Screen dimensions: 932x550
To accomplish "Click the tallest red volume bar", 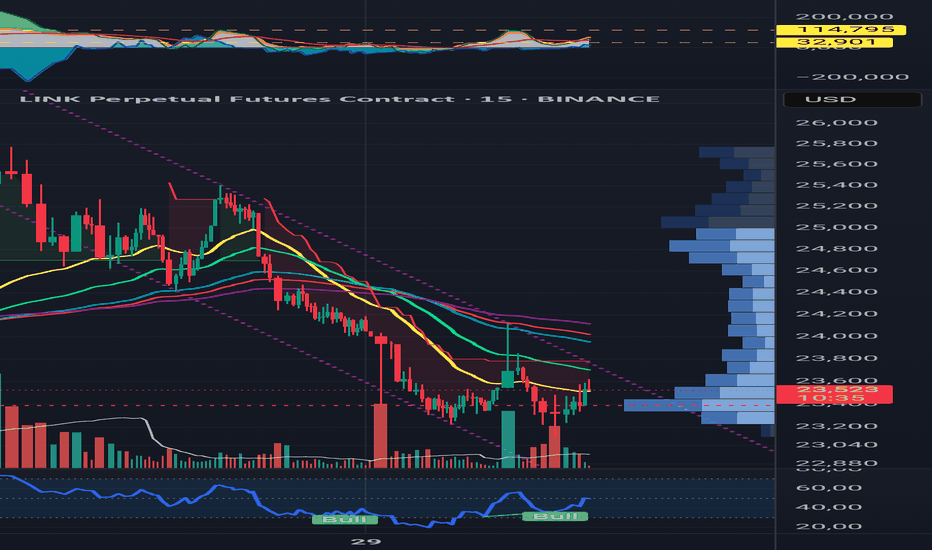I will pos(380,436).
